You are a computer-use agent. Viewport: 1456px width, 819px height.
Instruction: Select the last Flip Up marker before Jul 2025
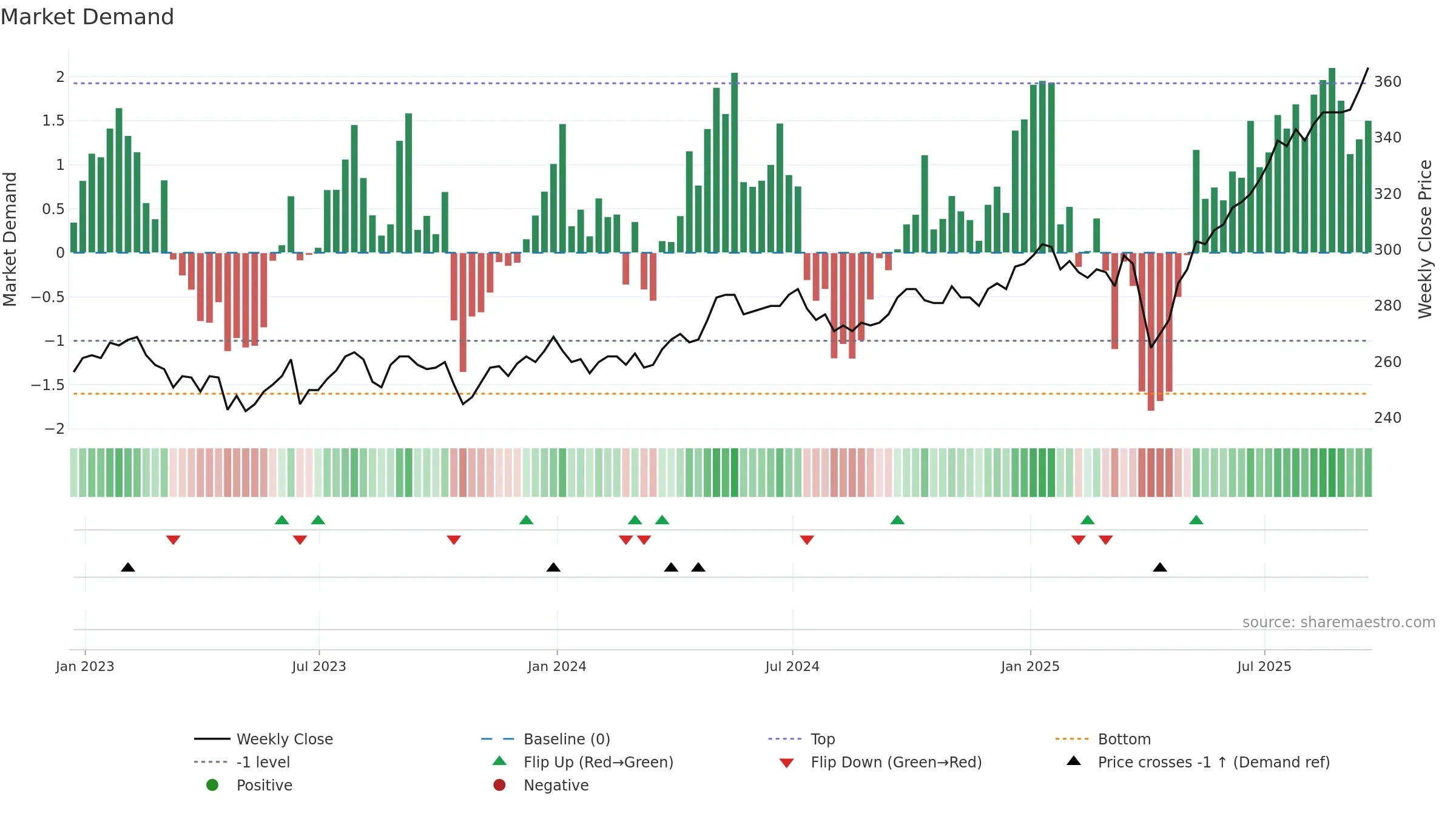click(x=1196, y=520)
